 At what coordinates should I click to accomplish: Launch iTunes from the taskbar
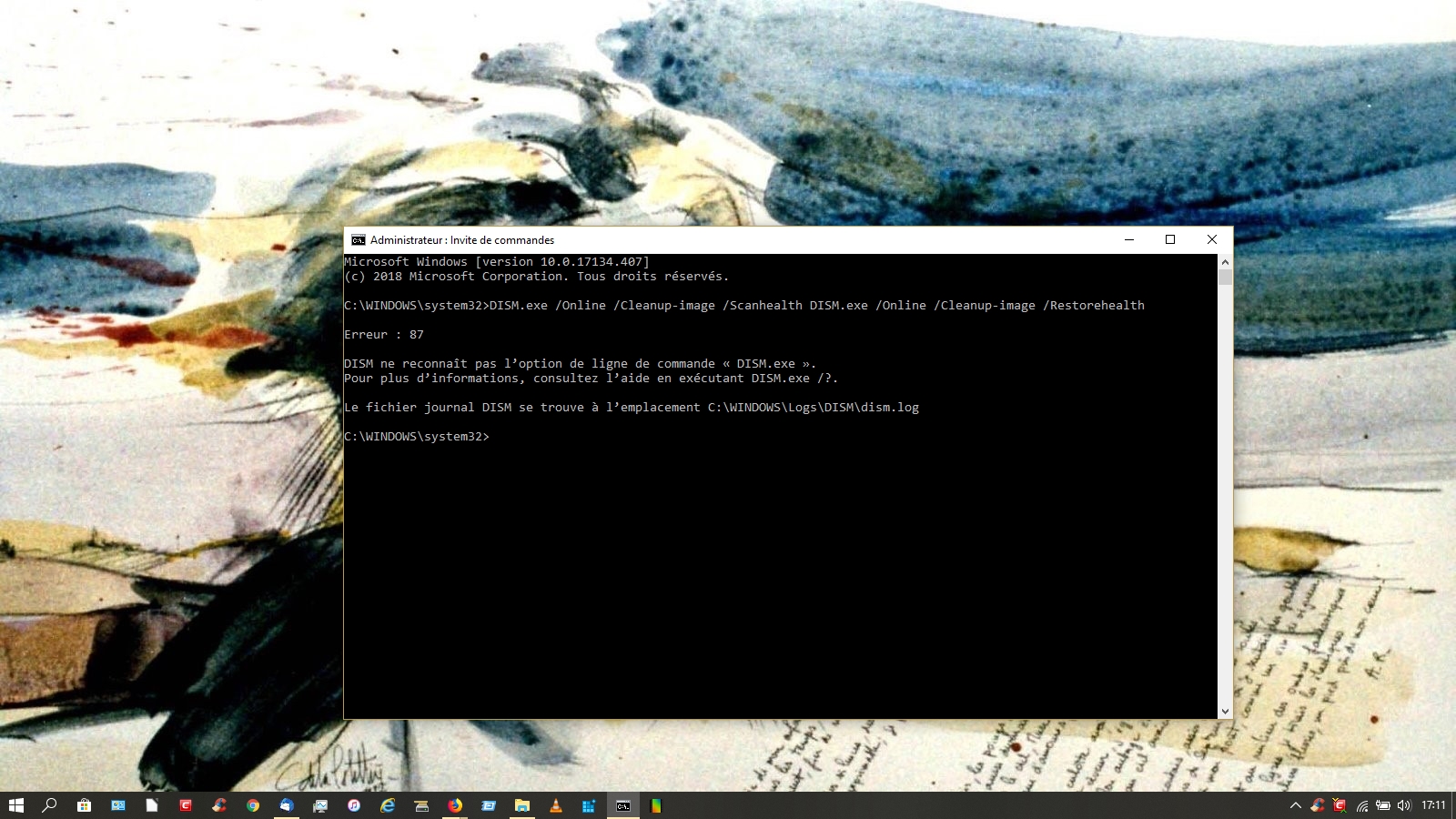pyautogui.click(x=354, y=805)
